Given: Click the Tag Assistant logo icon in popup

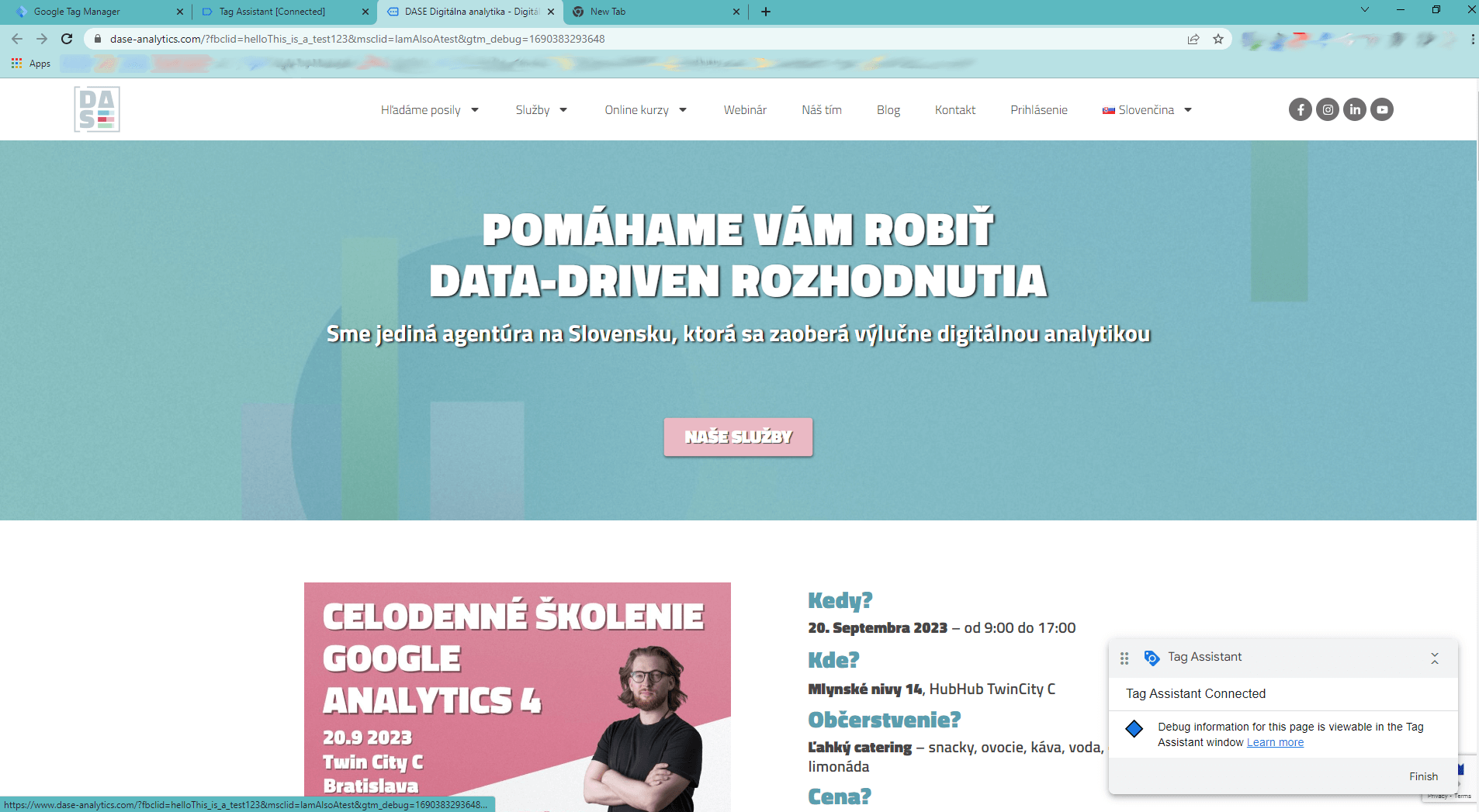Looking at the screenshot, I should (x=1152, y=658).
